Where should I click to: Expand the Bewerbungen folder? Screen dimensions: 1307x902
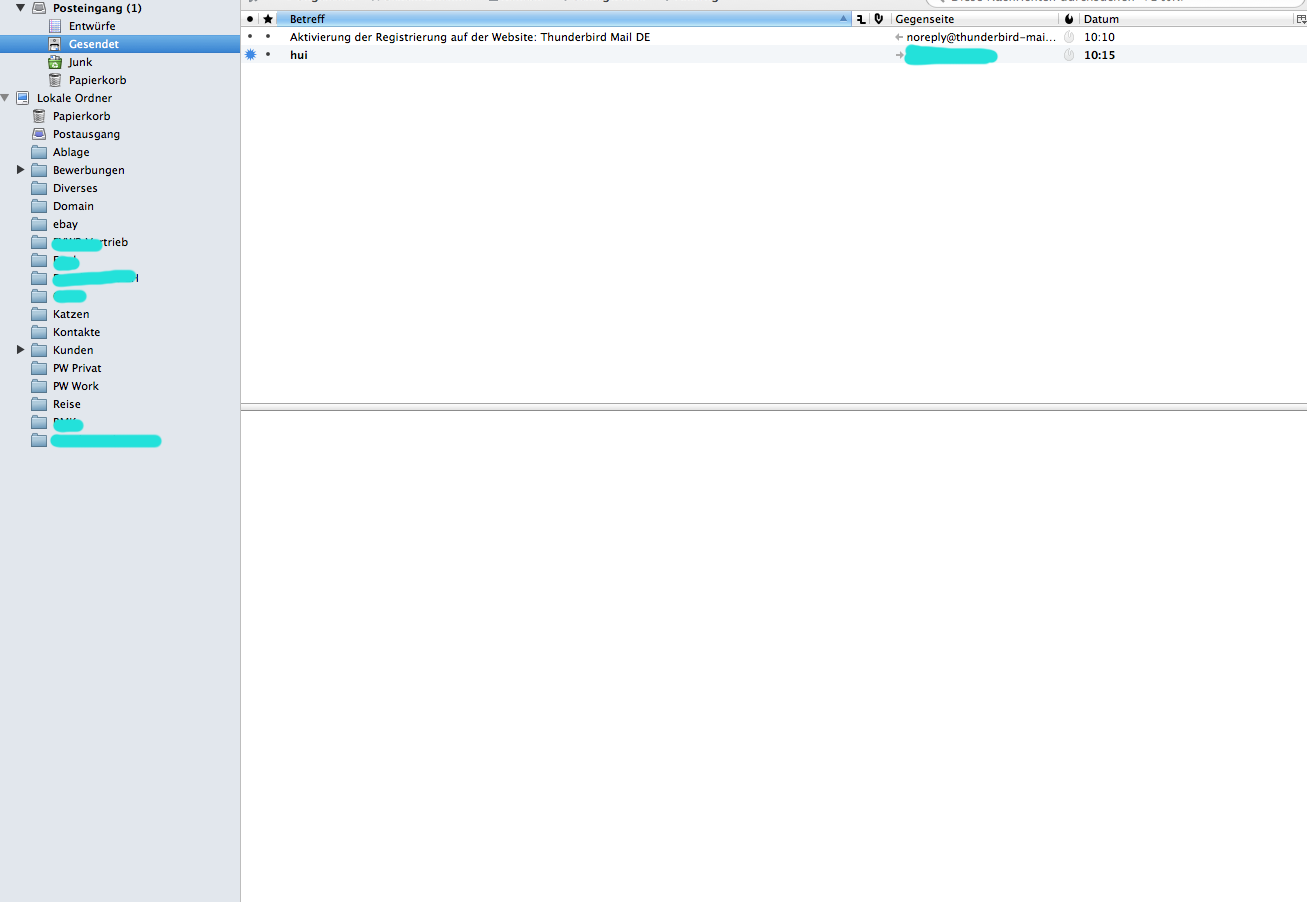21,170
